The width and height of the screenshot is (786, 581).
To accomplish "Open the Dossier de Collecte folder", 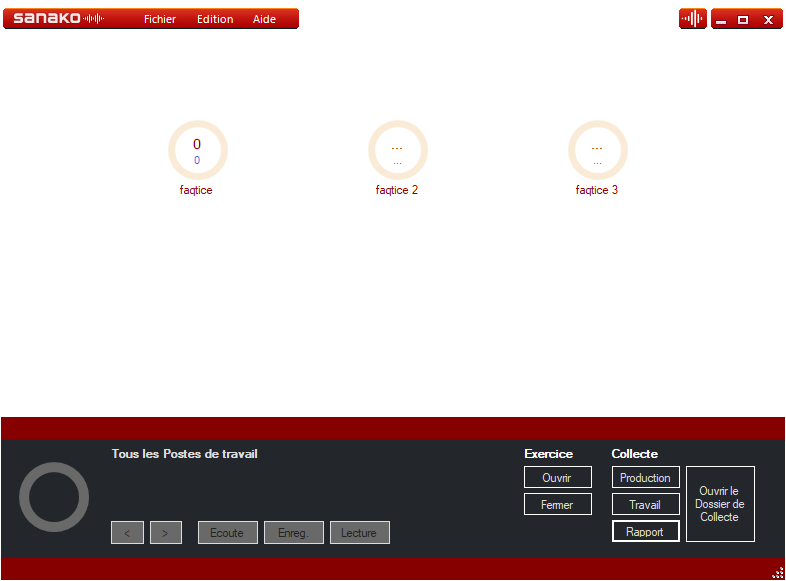I will (720, 504).
